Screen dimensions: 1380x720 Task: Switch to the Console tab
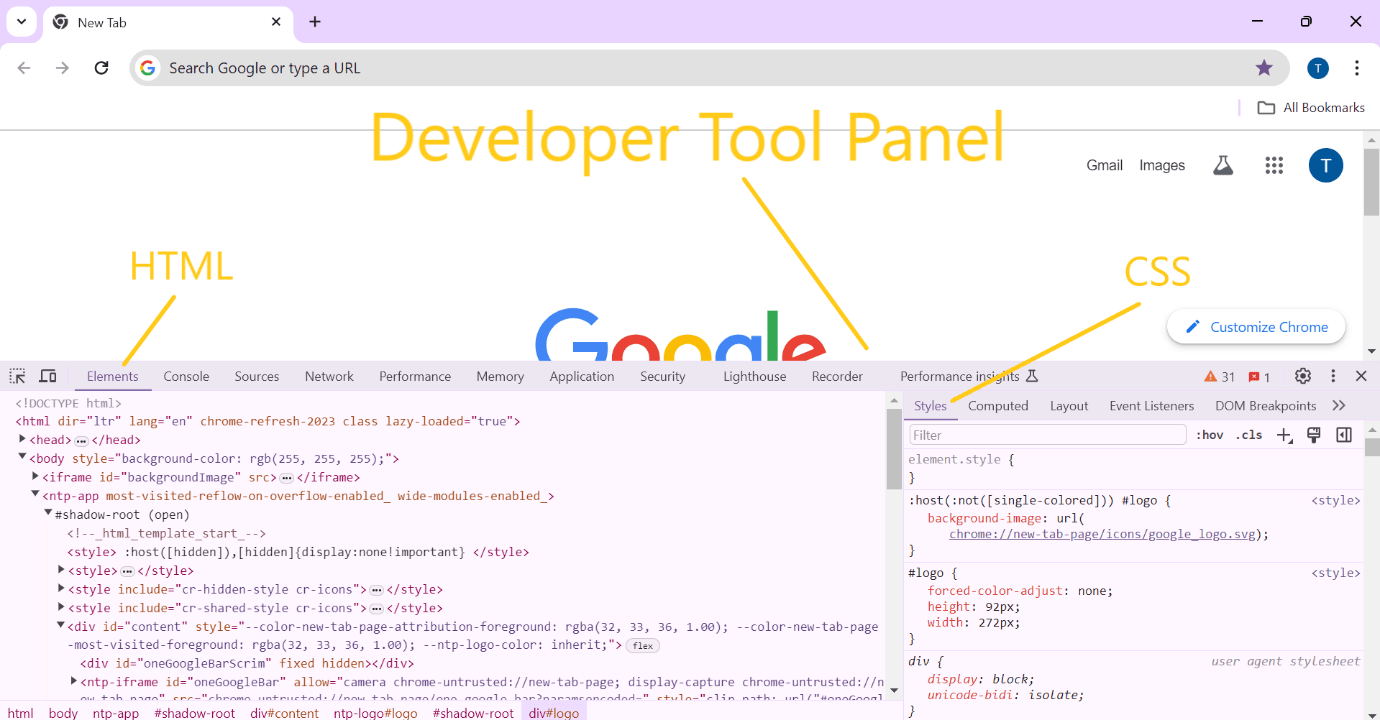(186, 377)
